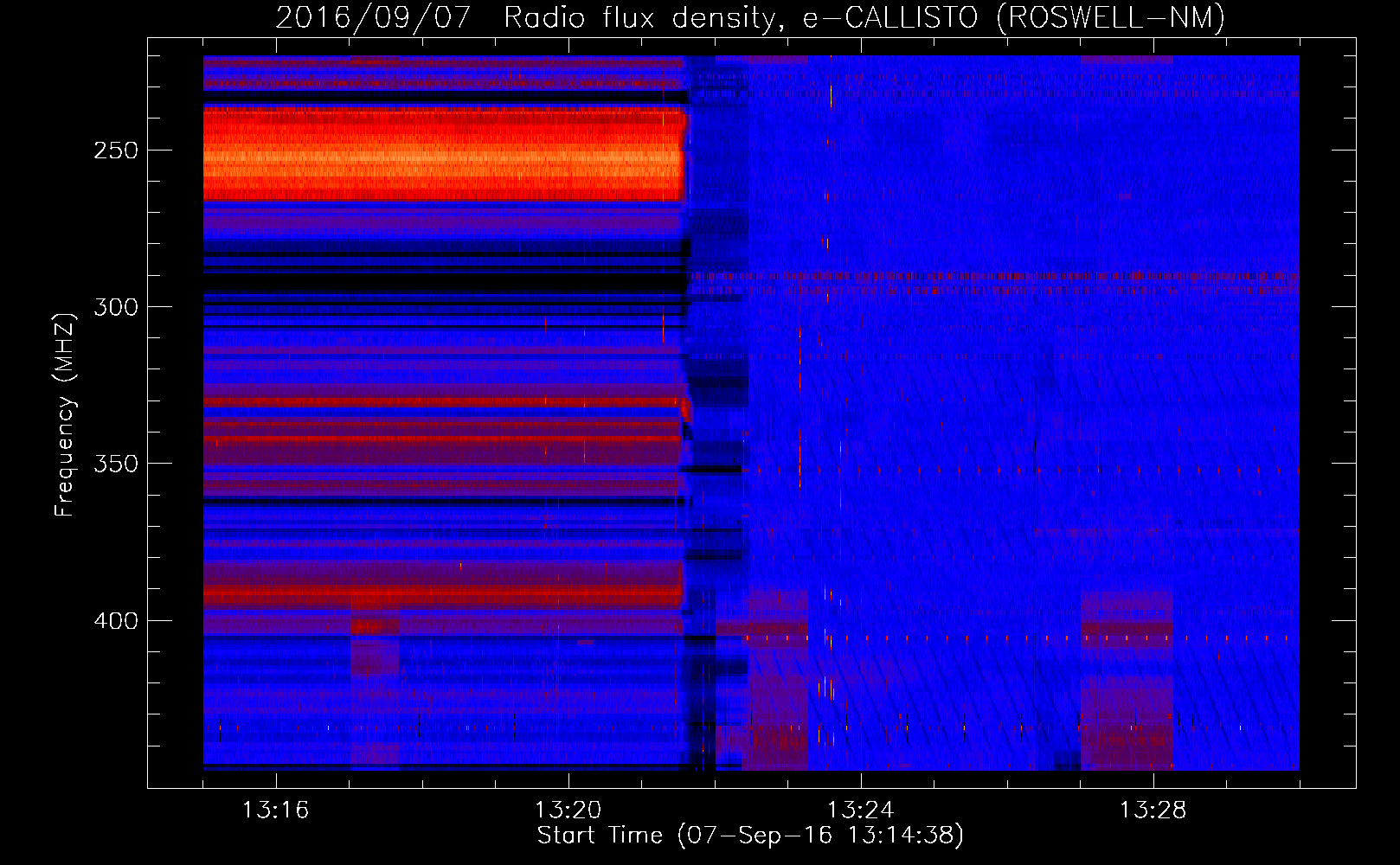Click the 300 frequency tick label
This screenshot has height=865, width=1400.
[116, 307]
